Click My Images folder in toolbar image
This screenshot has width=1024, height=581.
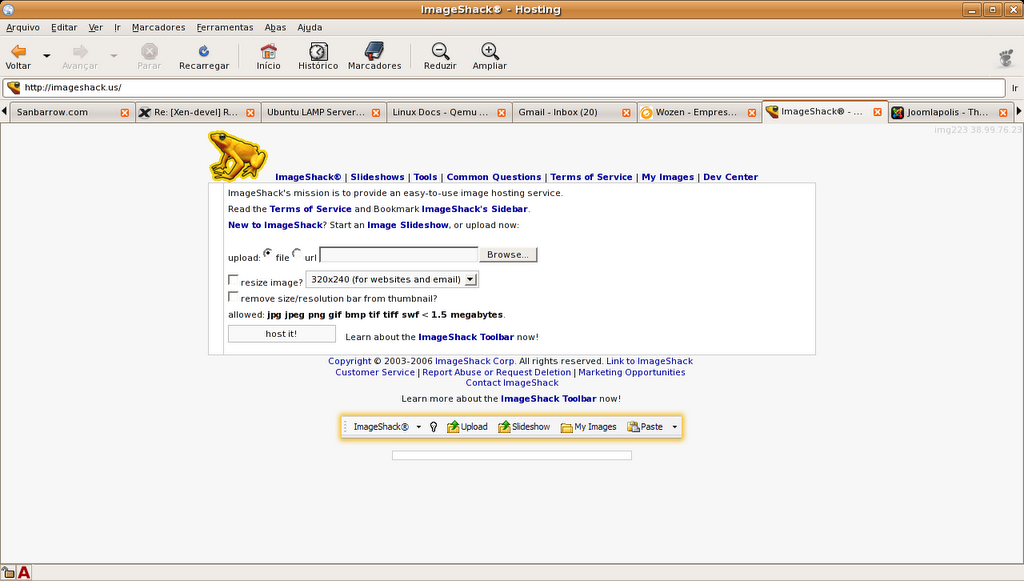click(x=588, y=426)
